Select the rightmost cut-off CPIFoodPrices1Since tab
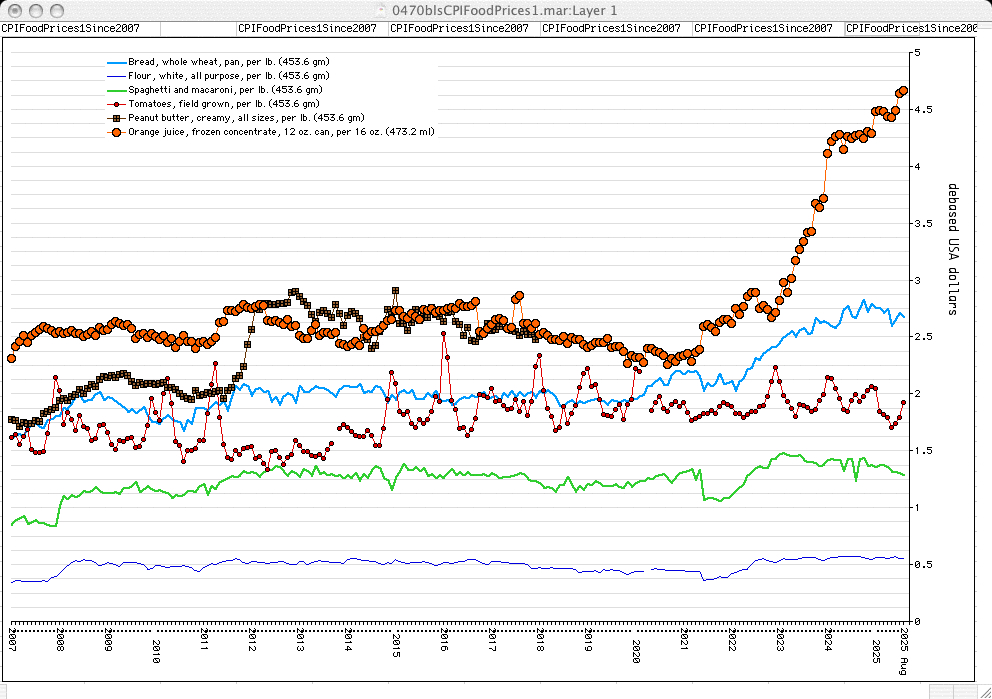992x699 pixels. (910, 29)
